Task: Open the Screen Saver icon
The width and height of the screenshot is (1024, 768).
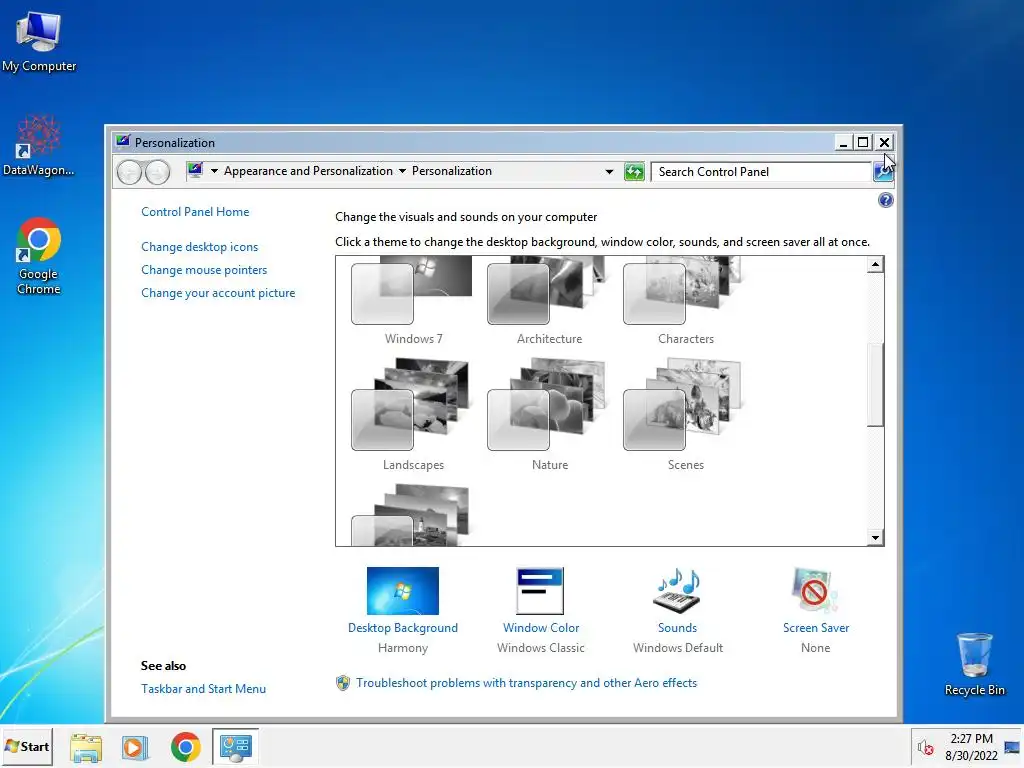Action: coord(814,590)
